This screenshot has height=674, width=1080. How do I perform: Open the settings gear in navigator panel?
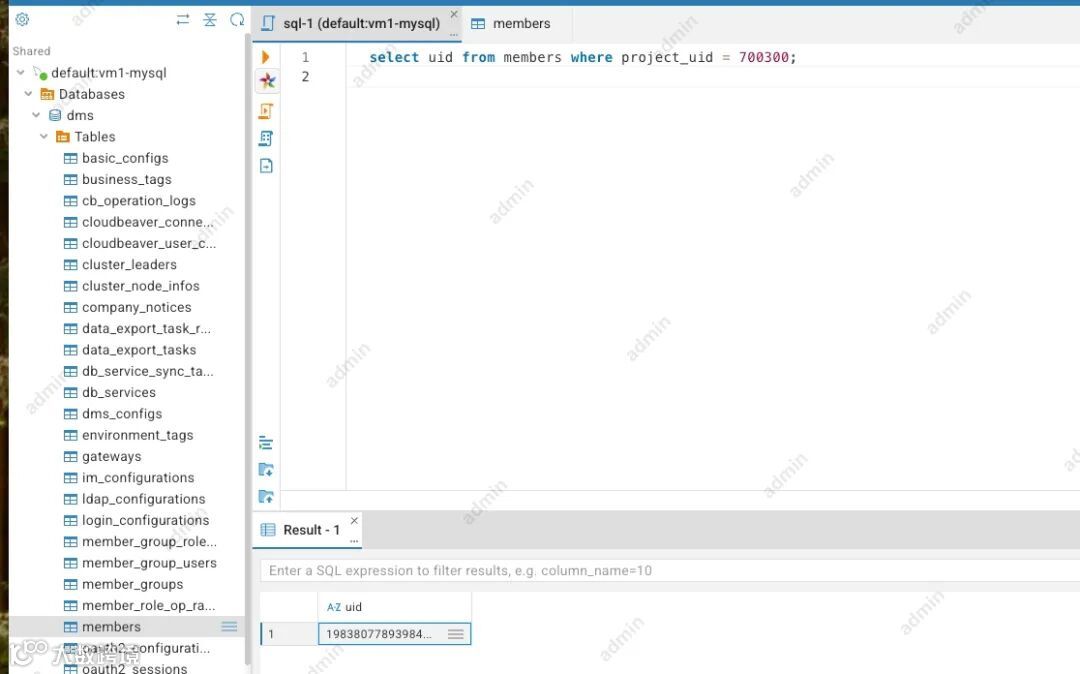coord(22,19)
